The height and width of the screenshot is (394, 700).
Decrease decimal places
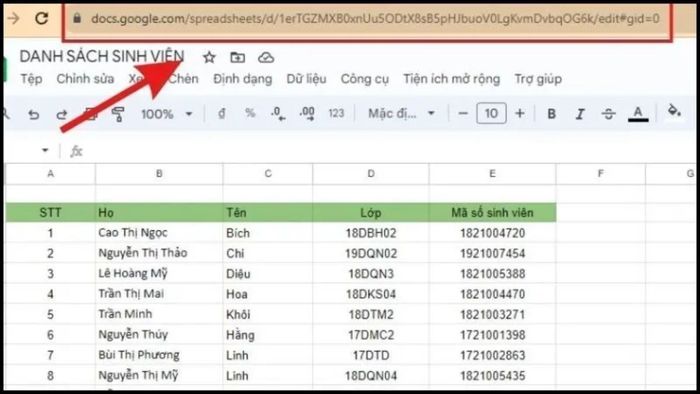coord(278,114)
